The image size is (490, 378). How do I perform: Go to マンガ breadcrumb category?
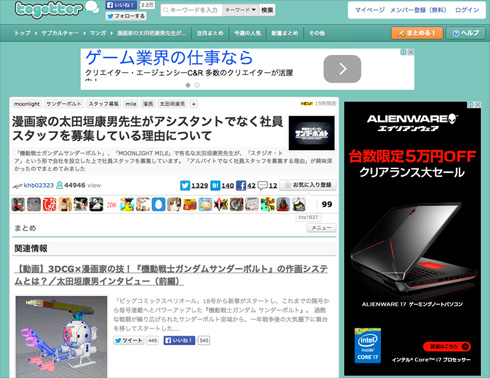(98, 33)
